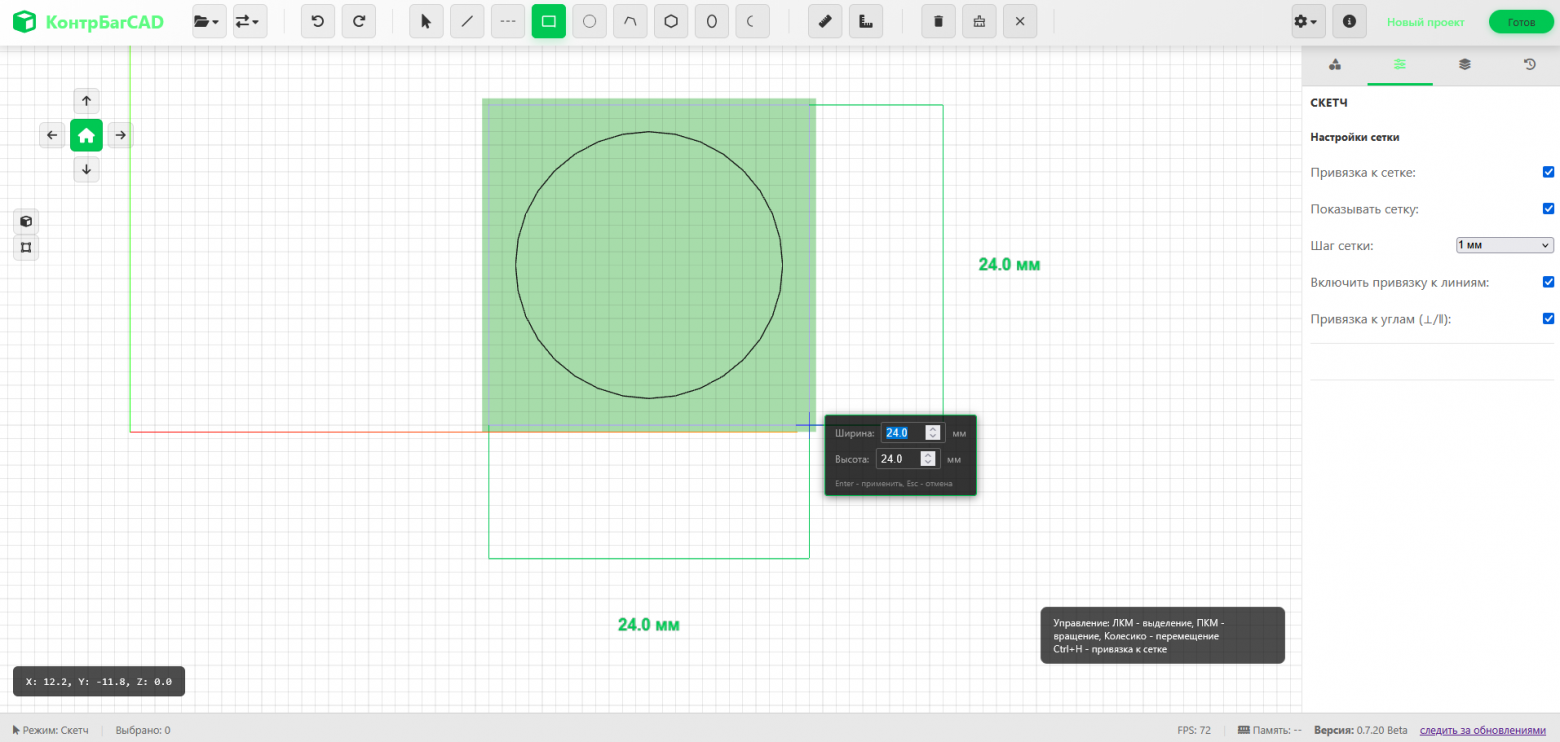
Task: Switch to the layers tab
Action: tap(1465, 64)
